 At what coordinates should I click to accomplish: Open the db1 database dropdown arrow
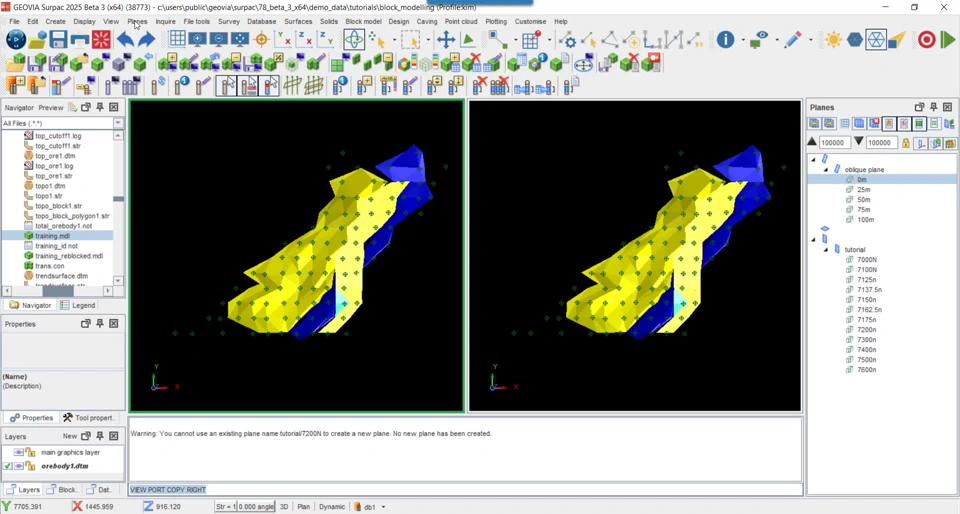[x=383, y=507]
